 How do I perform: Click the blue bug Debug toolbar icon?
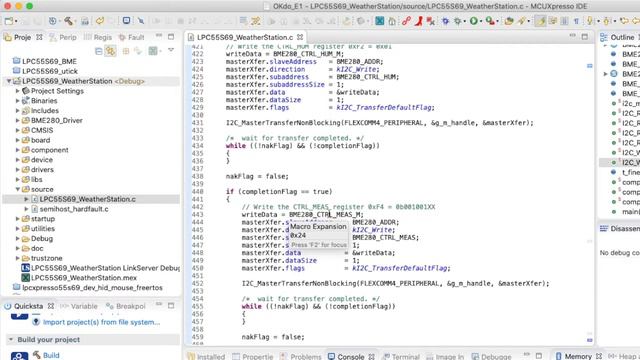pyautogui.click(x=445, y=21)
